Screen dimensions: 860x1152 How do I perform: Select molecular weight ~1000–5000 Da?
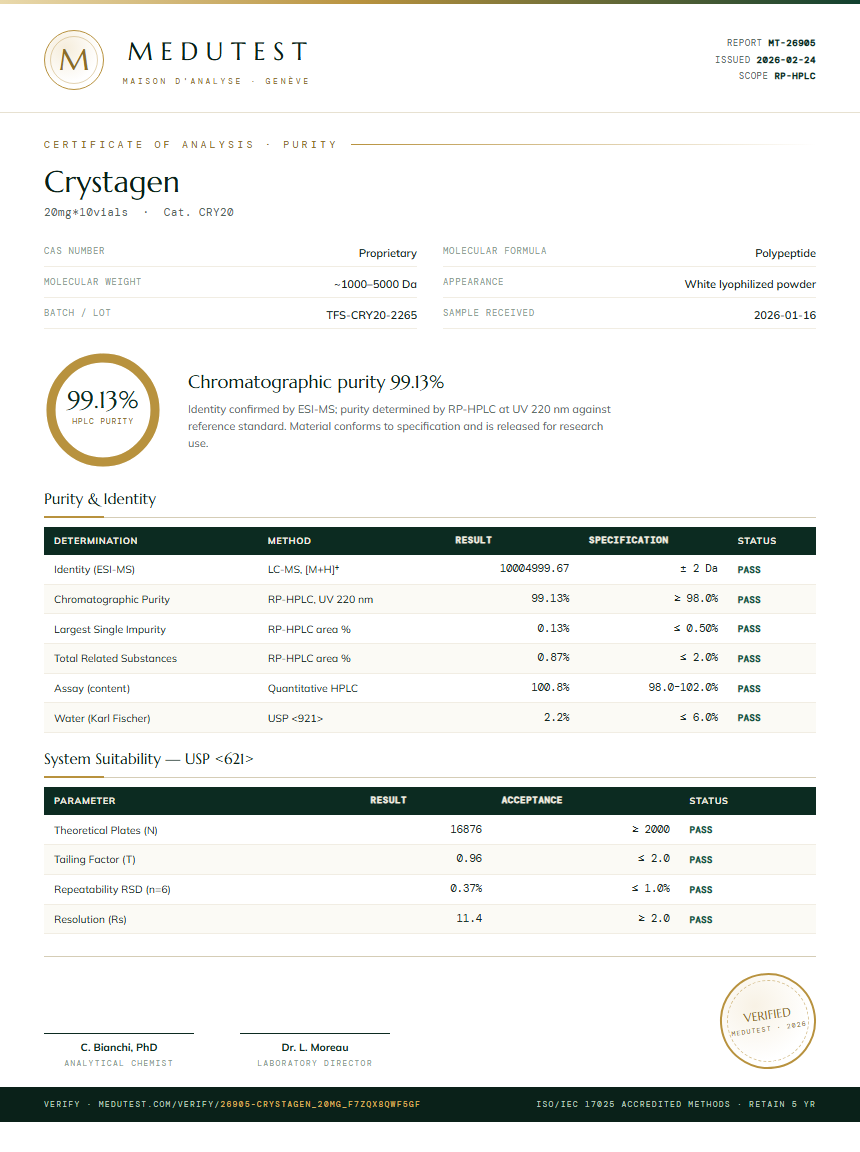tap(375, 284)
